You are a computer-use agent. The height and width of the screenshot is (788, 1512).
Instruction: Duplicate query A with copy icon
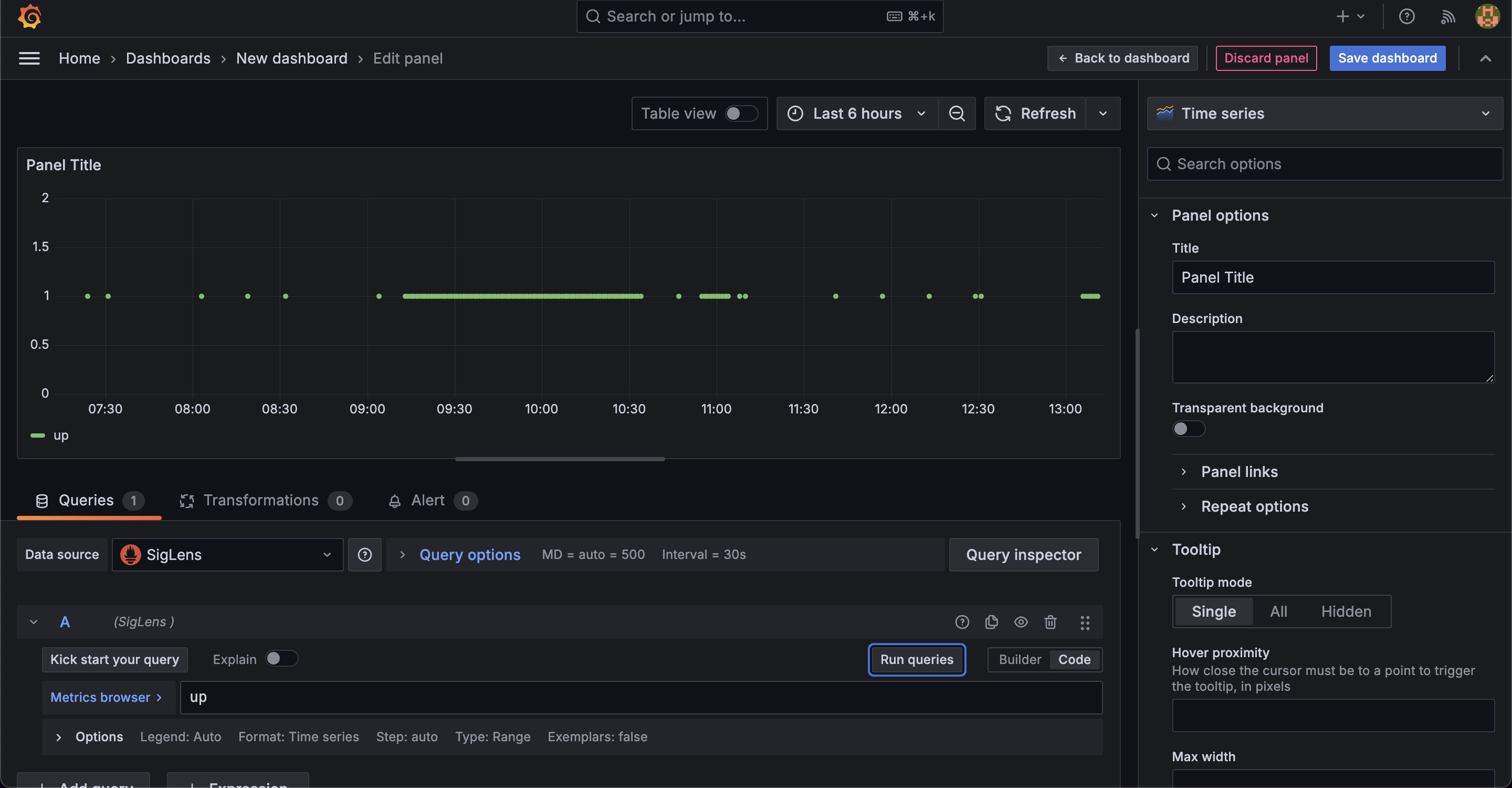tap(991, 622)
